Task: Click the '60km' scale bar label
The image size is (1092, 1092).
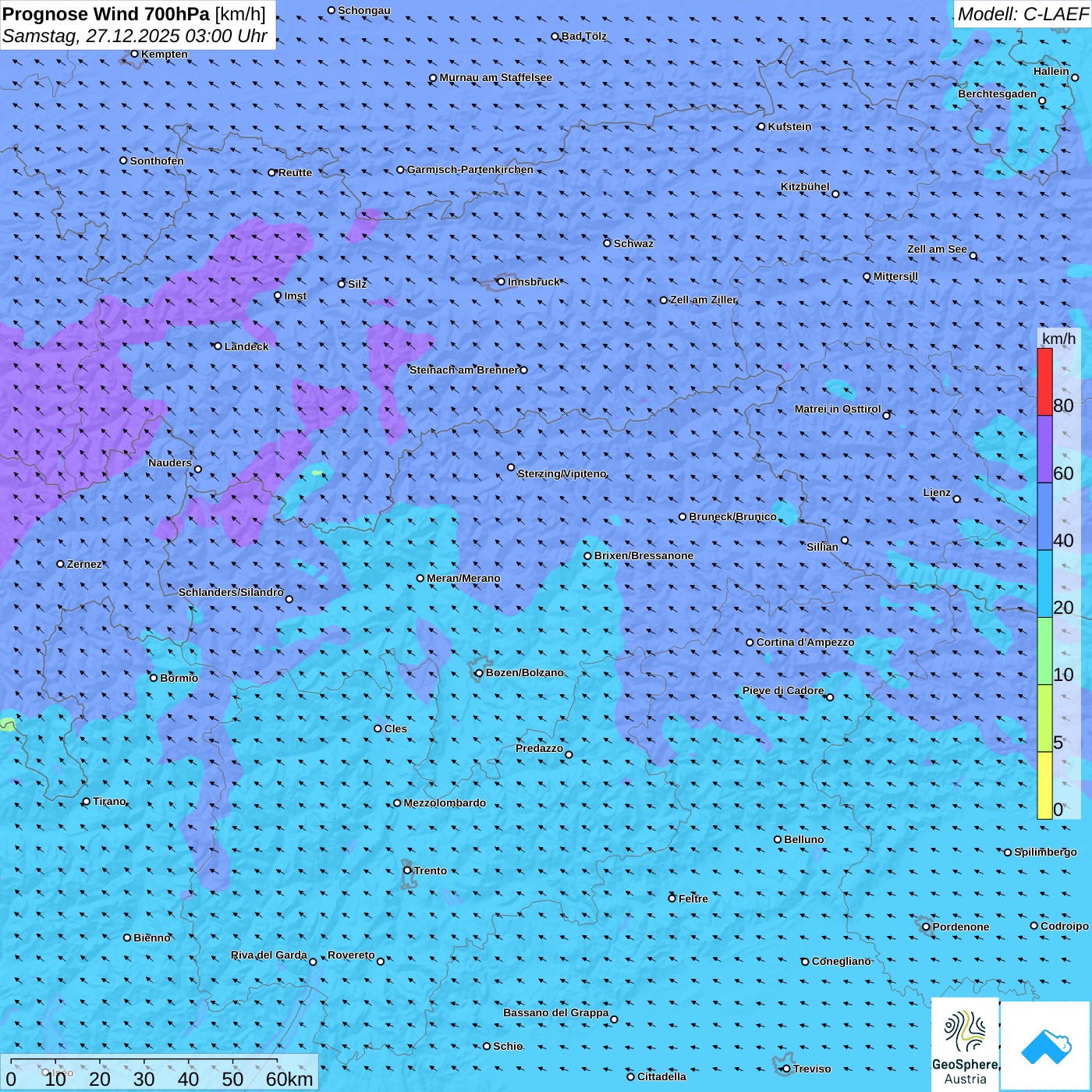Action: click(289, 1079)
